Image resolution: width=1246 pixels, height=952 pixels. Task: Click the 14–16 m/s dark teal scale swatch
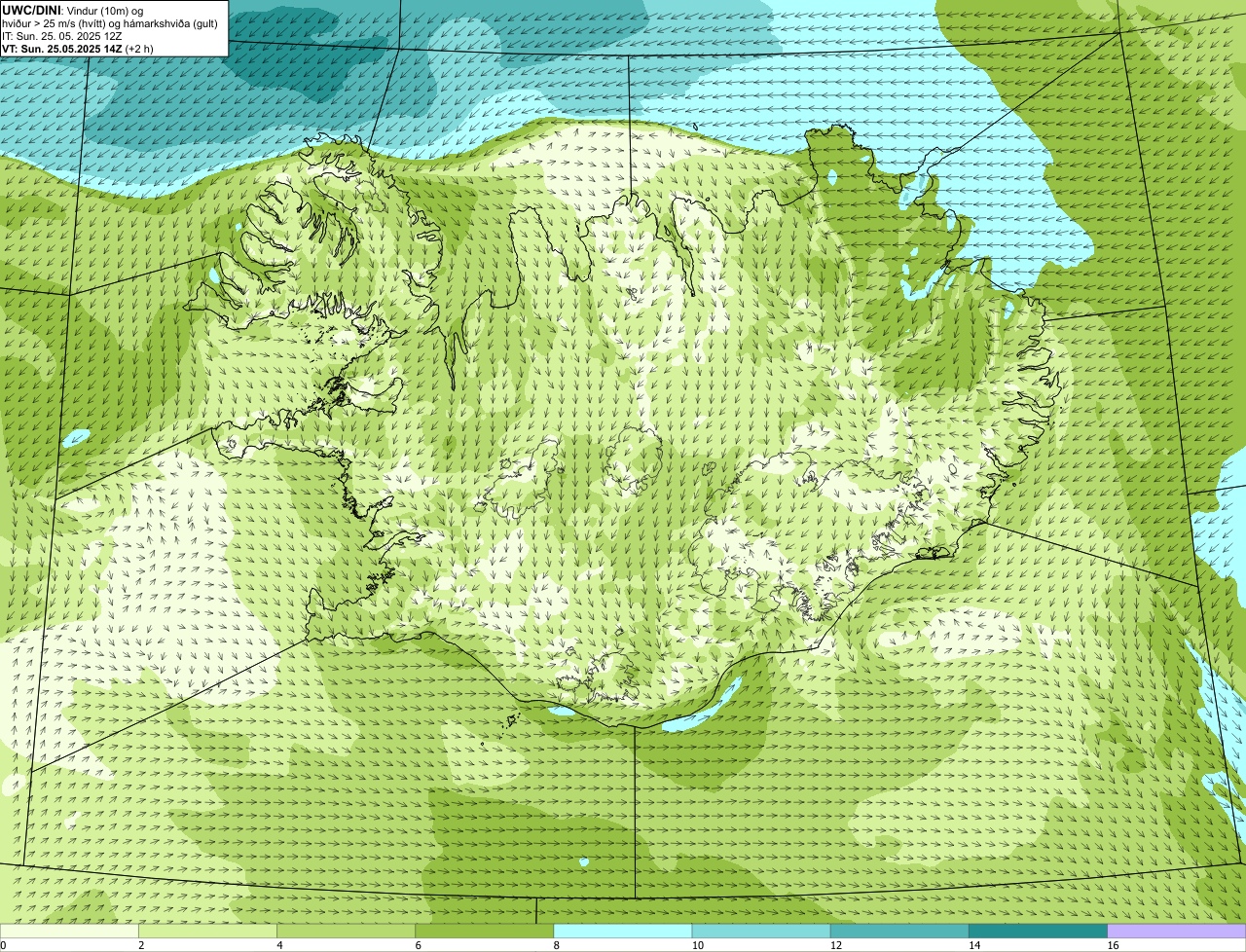1038,932
